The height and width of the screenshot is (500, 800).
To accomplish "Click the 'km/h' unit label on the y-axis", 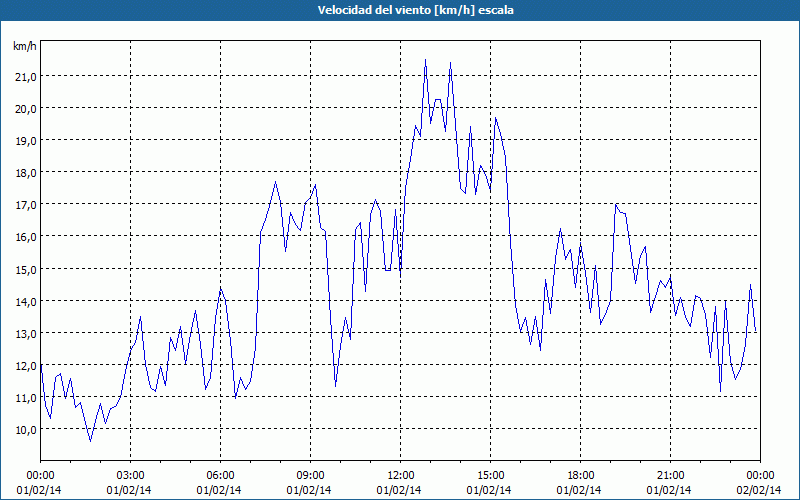I will [x=25, y=46].
